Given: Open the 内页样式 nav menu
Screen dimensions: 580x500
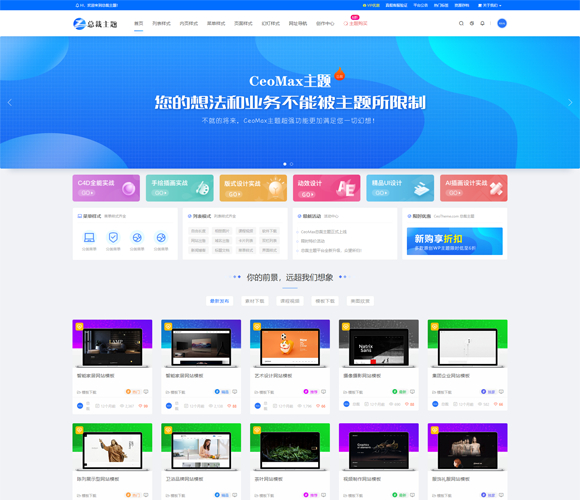Looking at the screenshot, I should click(x=189, y=23).
